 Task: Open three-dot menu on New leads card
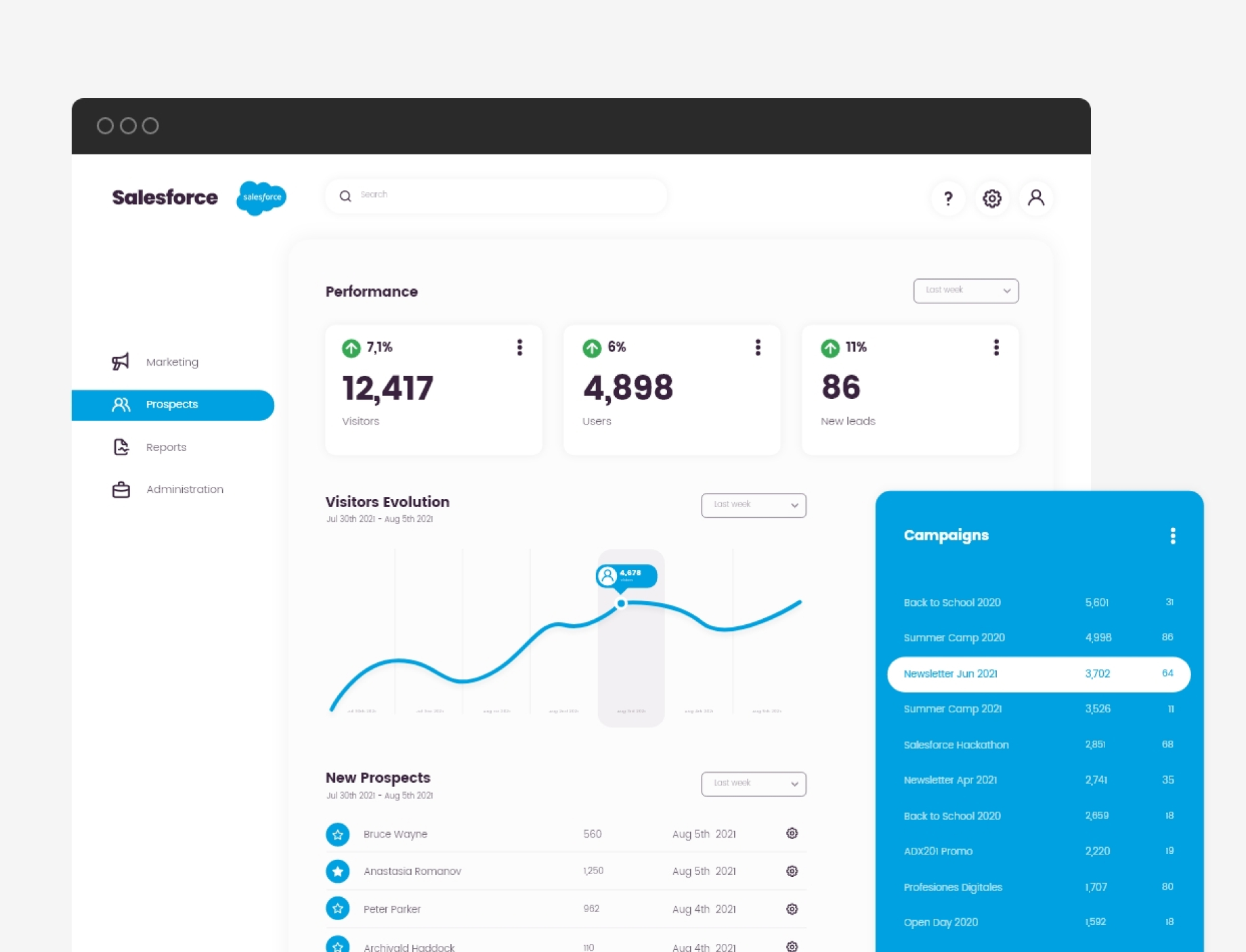point(995,347)
